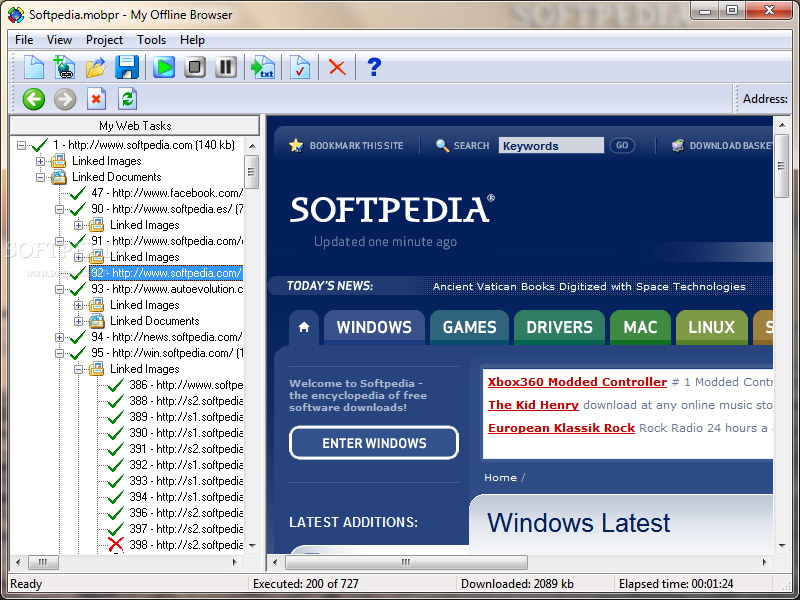Collapse task 93 autoevolution node
The image size is (800, 600).
point(59,289)
